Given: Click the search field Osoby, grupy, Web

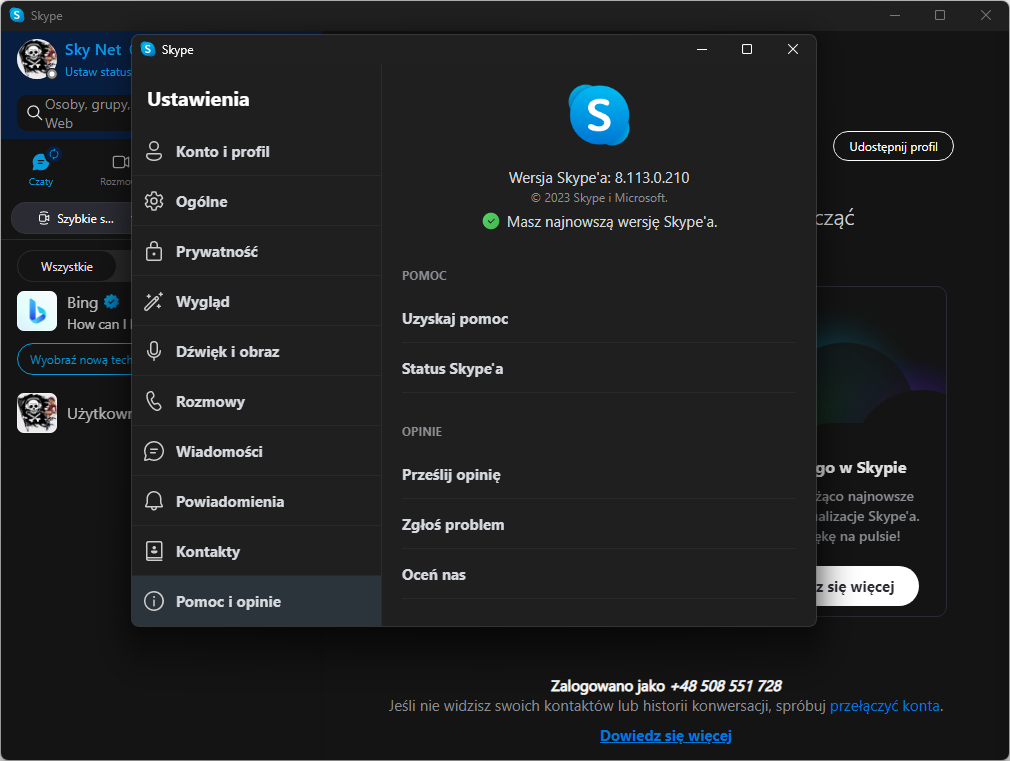Looking at the screenshot, I should click(75, 113).
